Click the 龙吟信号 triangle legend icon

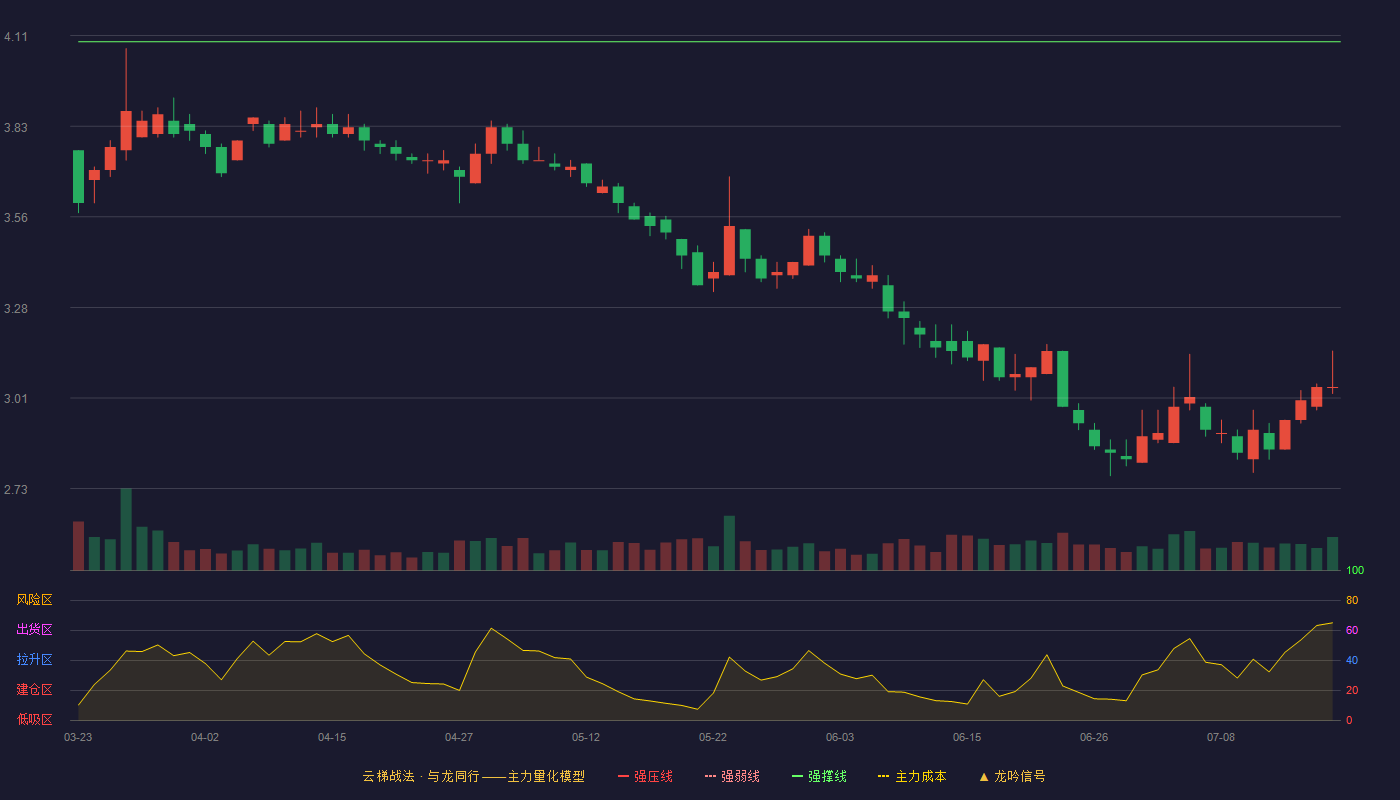983,776
